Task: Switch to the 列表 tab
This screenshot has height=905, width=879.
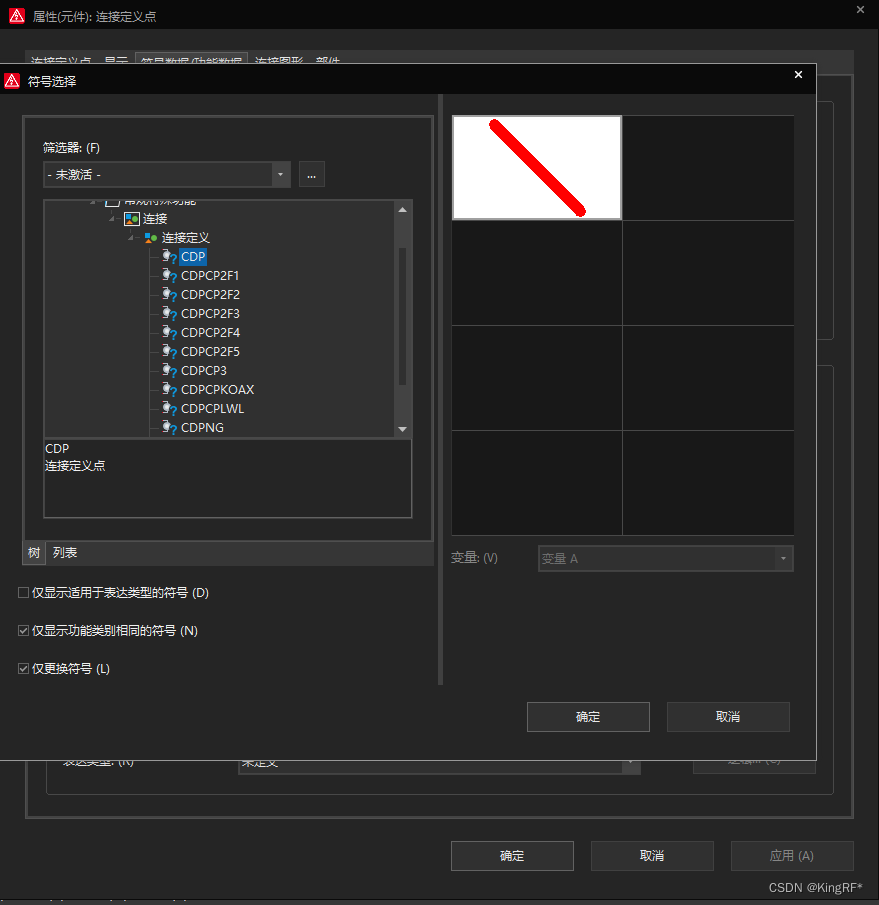Action: [x=65, y=553]
